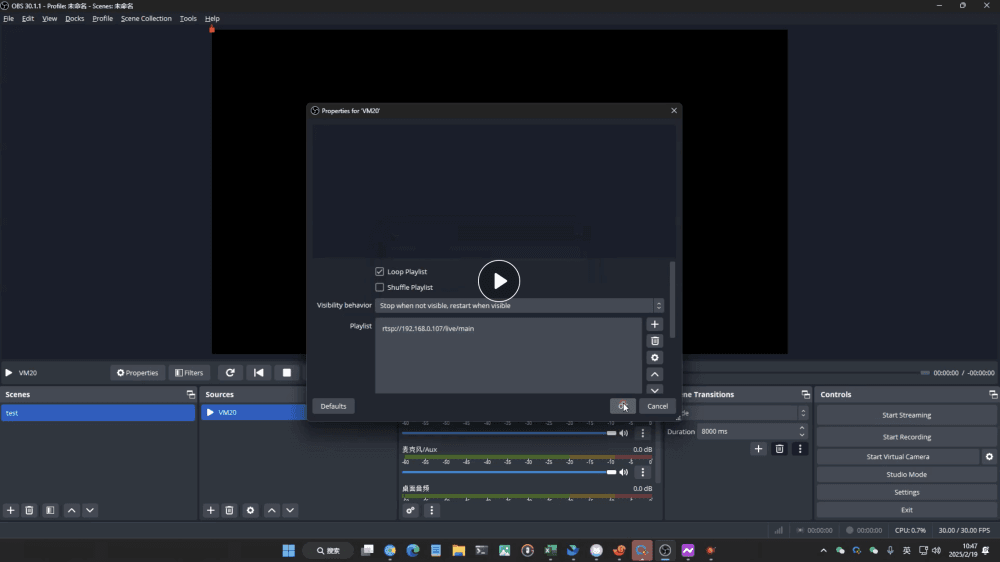Click the Exit button in Controls
This screenshot has height=562, width=1000.
coord(906,510)
